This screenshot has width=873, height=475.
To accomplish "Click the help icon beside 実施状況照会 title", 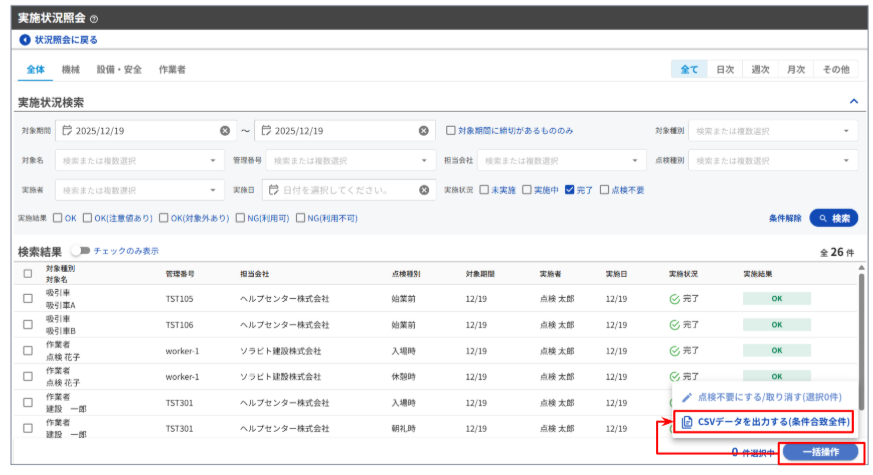I will (x=94, y=19).
